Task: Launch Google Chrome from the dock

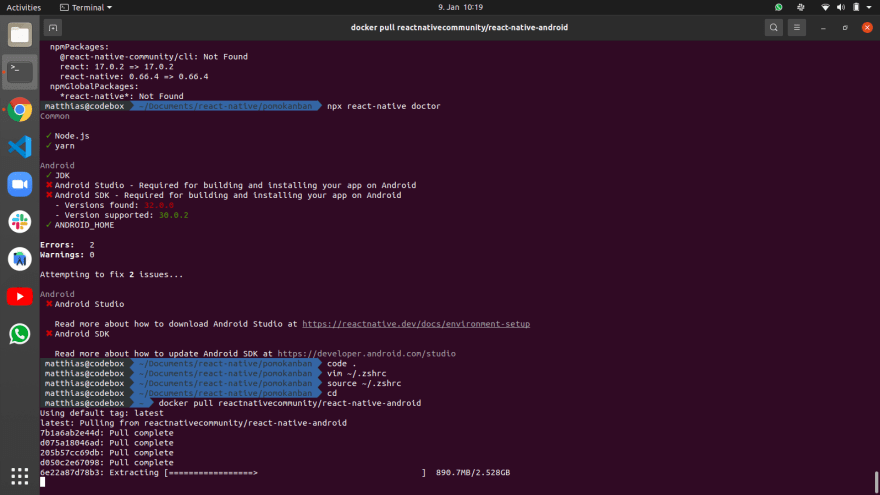Action: coord(20,109)
